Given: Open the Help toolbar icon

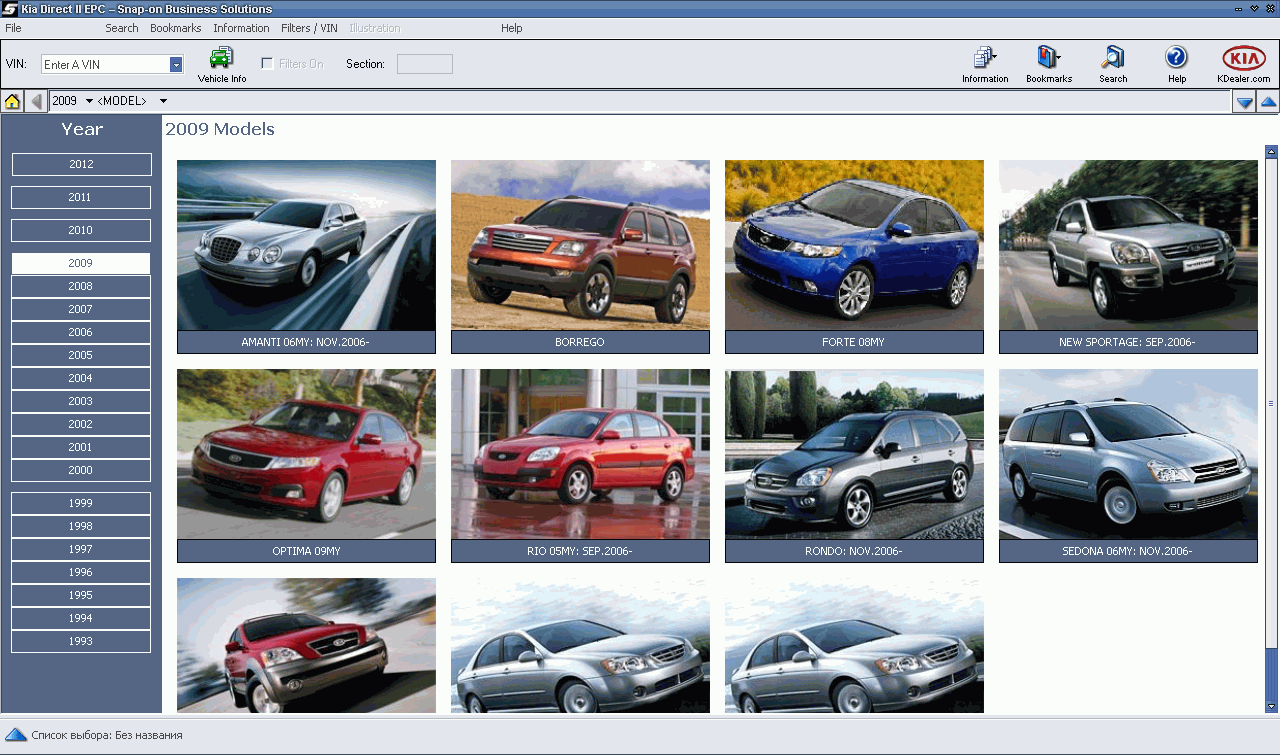Looking at the screenshot, I should (x=1176, y=64).
